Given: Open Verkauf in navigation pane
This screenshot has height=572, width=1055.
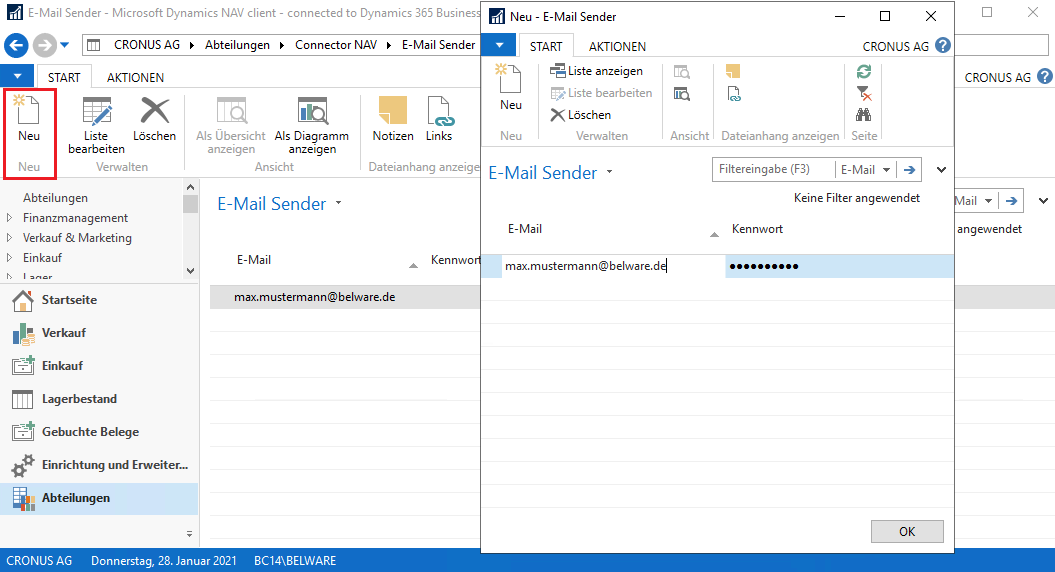Looking at the screenshot, I should 99,333.
